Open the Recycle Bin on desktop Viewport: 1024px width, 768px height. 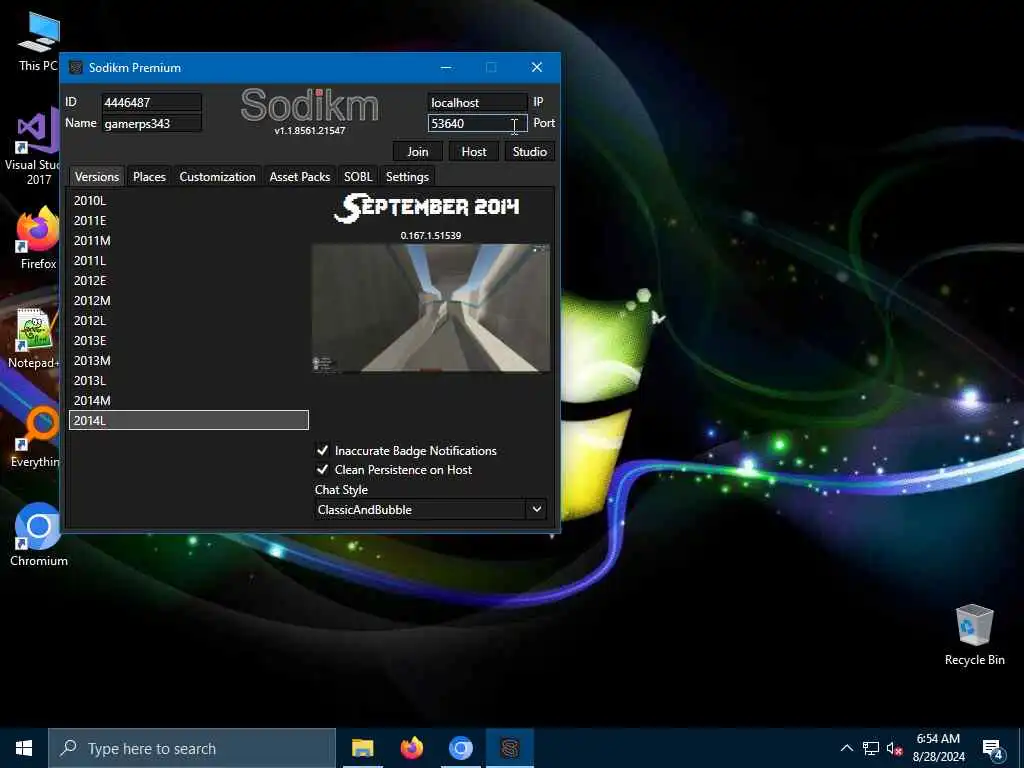[x=974, y=635]
